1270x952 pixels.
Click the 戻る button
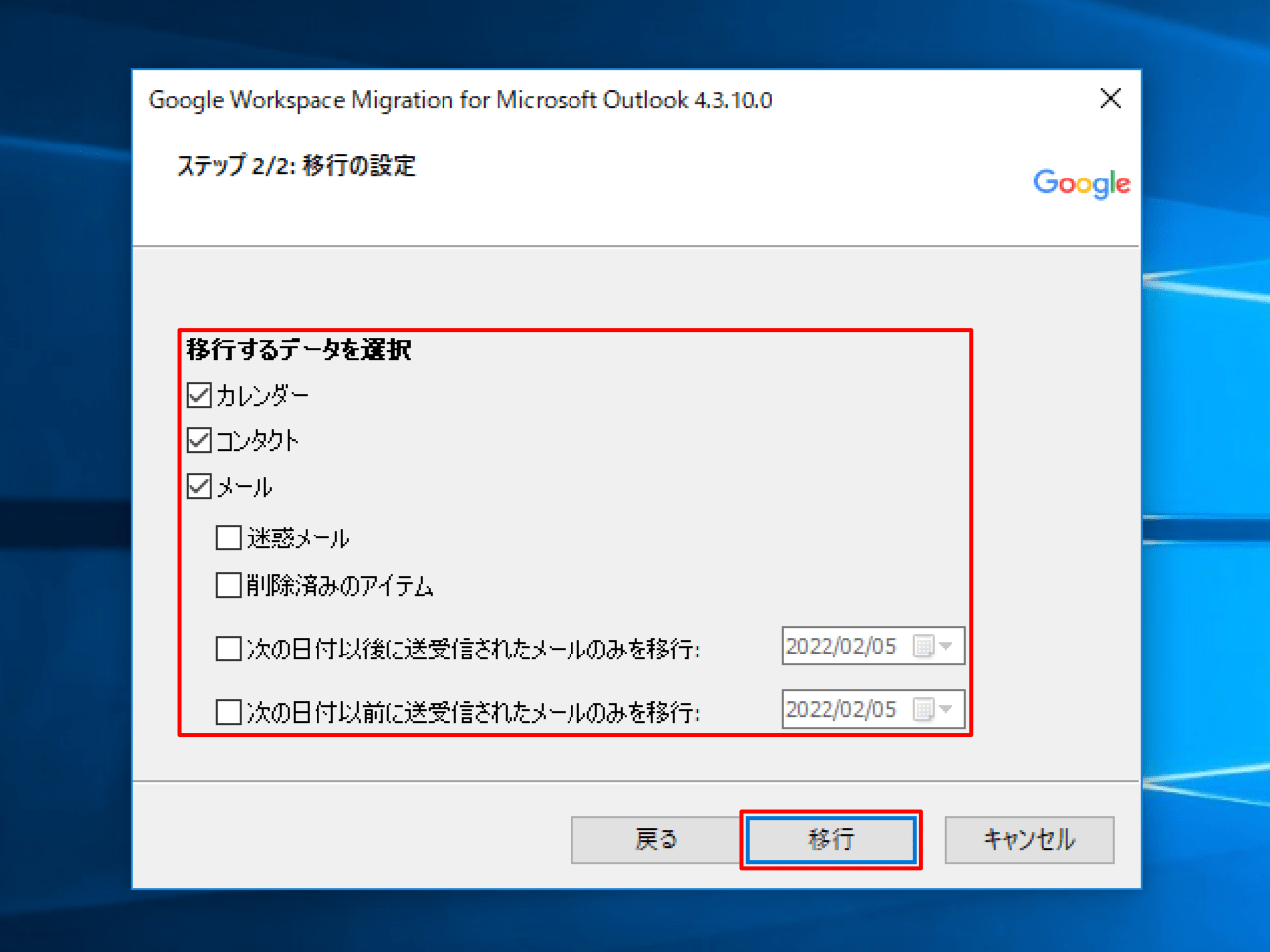point(656,840)
